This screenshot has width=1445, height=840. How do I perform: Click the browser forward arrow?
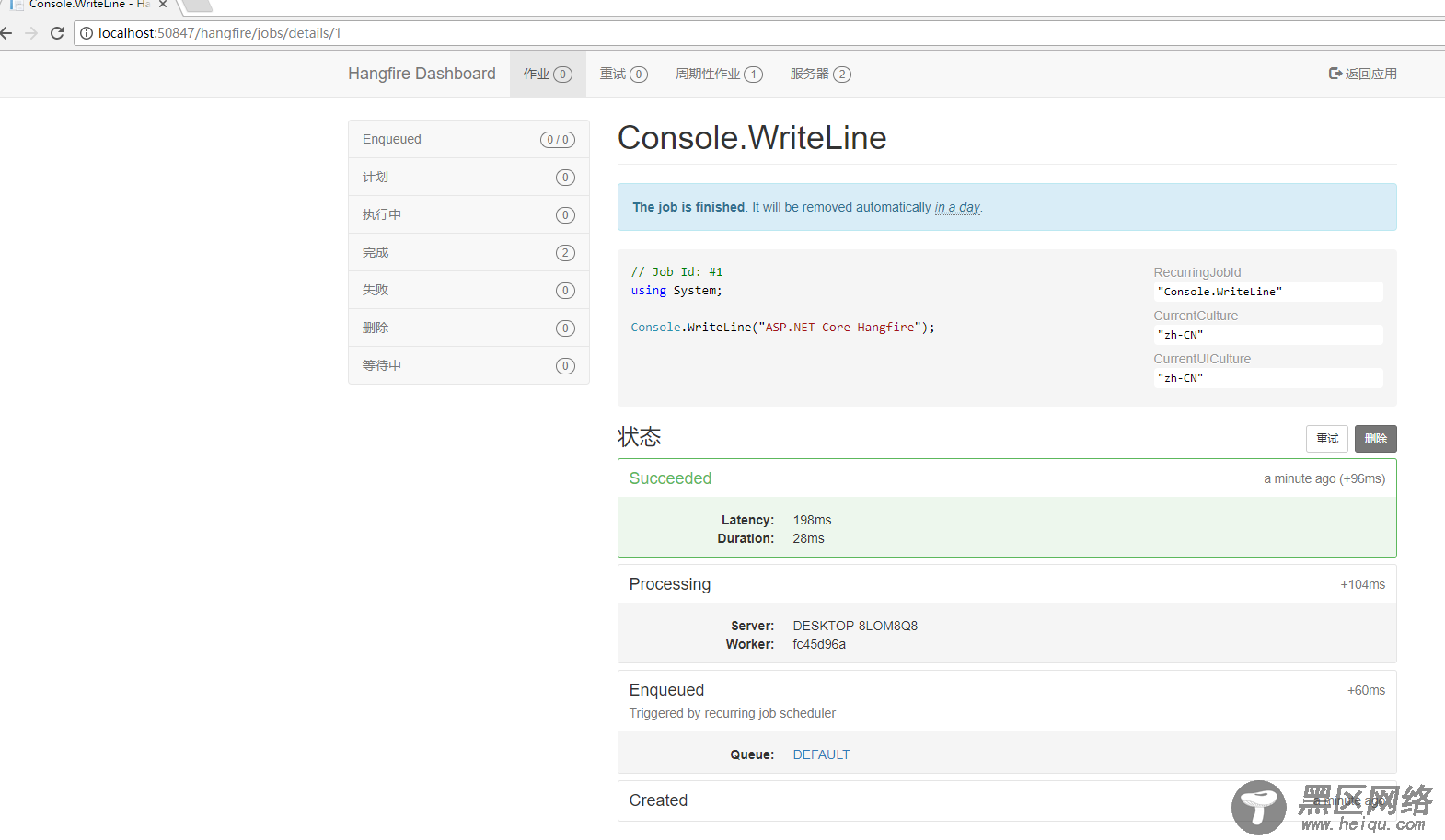pos(31,33)
